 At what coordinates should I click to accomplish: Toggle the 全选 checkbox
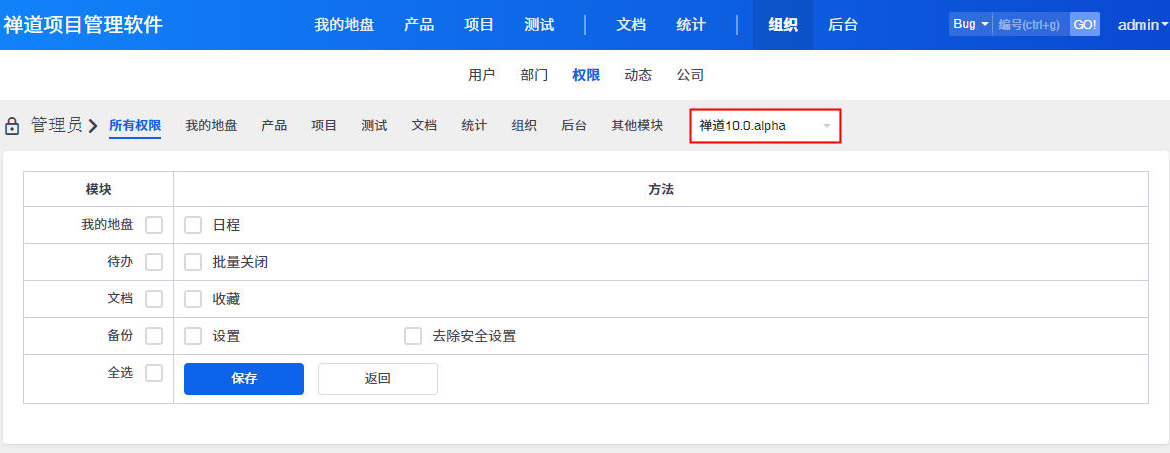pyautogui.click(x=154, y=373)
